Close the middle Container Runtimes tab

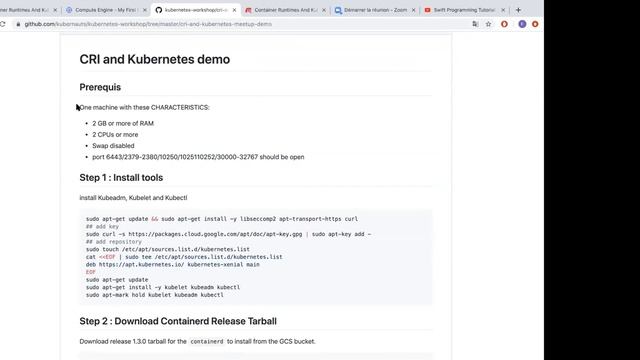tap(324, 10)
